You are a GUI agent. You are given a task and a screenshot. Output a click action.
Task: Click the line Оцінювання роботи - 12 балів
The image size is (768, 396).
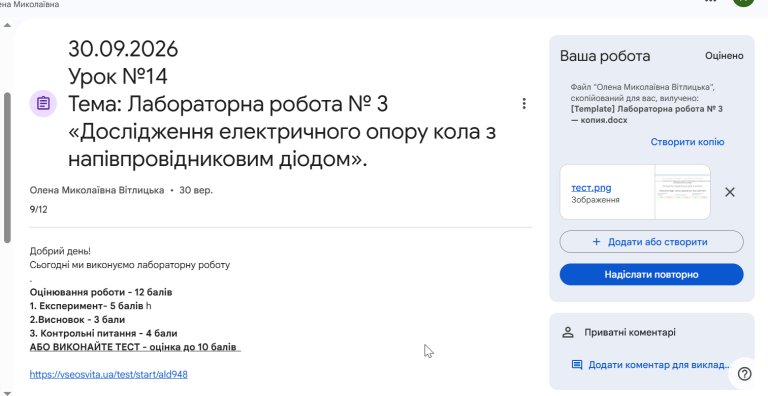tap(101, 292)
